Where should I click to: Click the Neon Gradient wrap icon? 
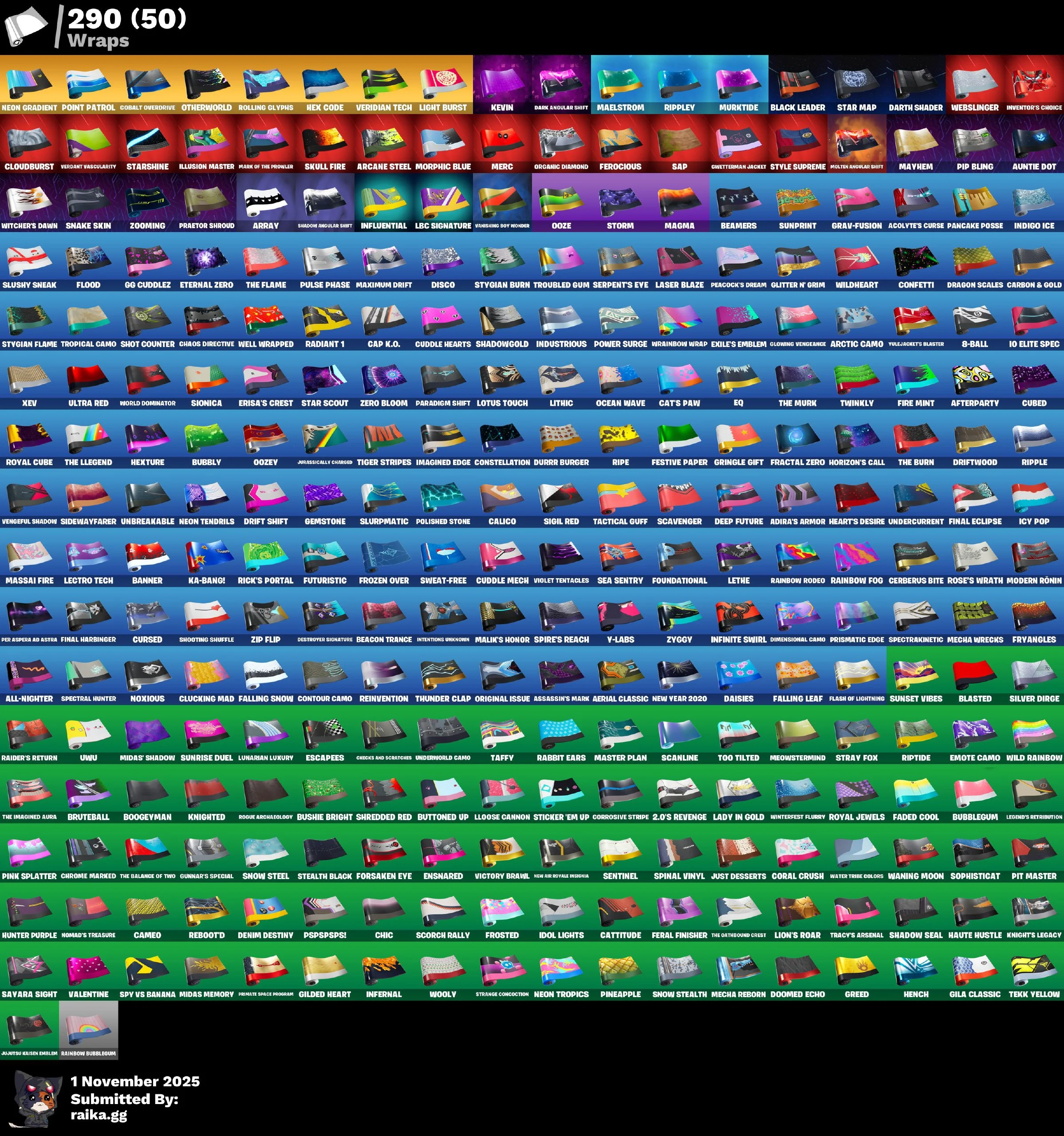pyautogui.click(x=29, y=83)
